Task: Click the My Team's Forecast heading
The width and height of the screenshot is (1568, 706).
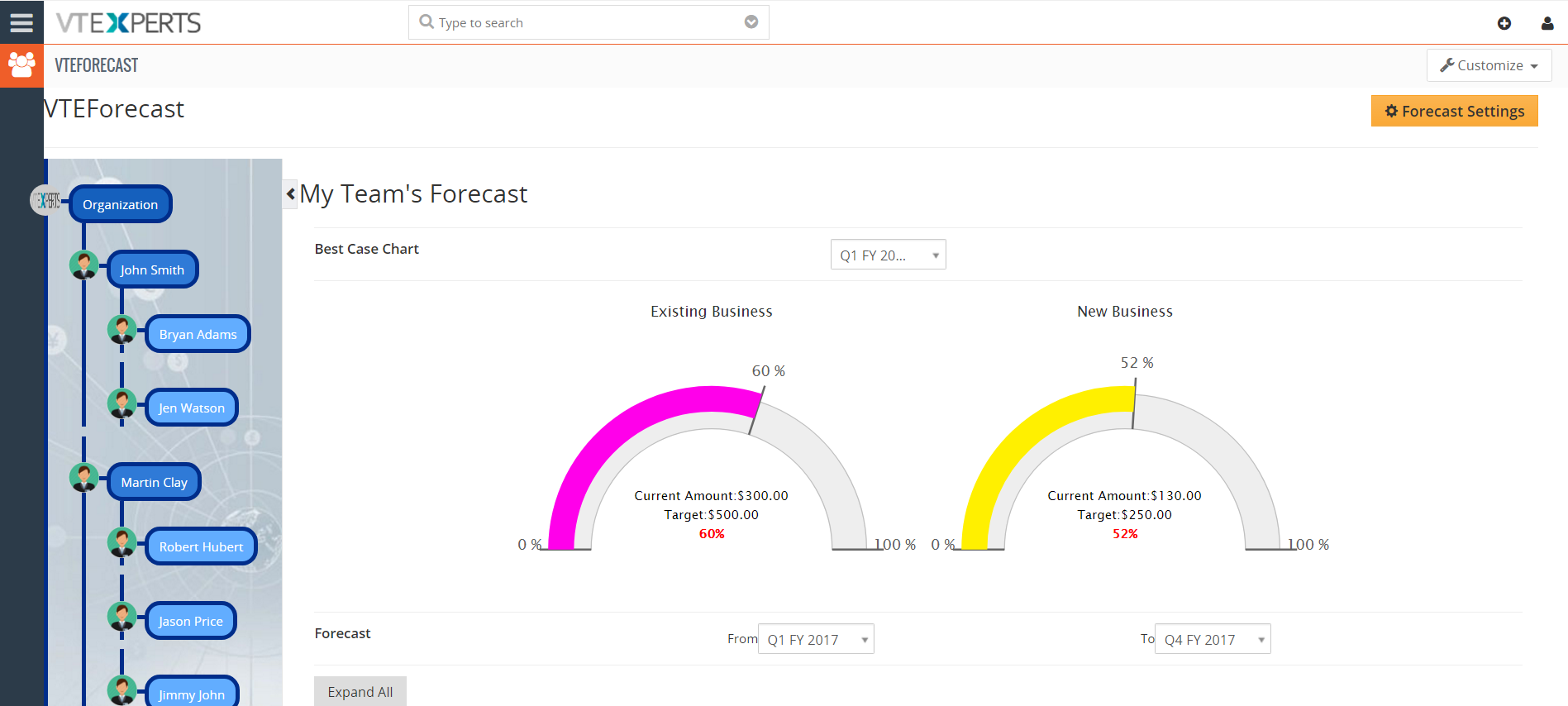Action: point(413,194)
